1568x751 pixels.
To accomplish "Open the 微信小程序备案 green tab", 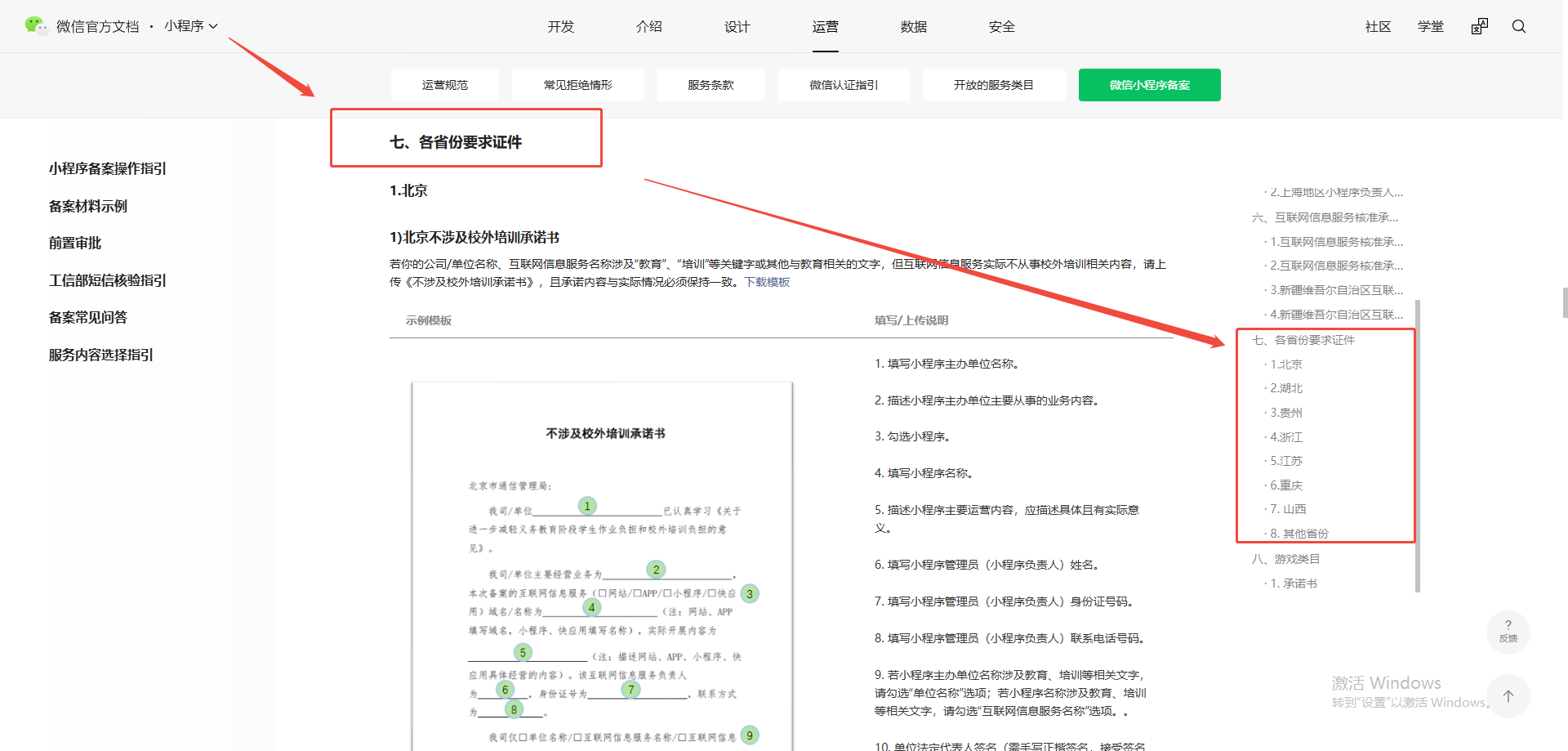I will click(1149, 85).
